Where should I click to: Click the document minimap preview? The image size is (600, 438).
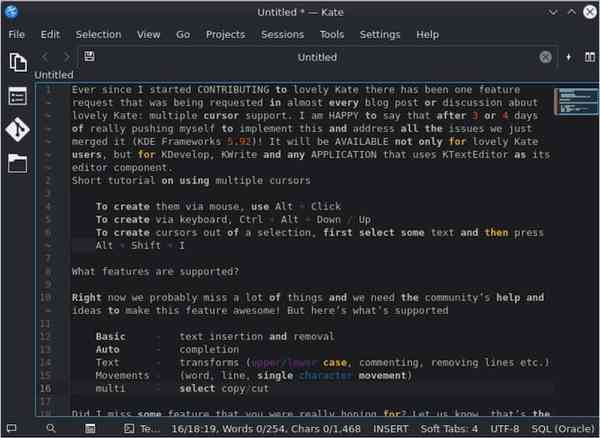[576, 101]
